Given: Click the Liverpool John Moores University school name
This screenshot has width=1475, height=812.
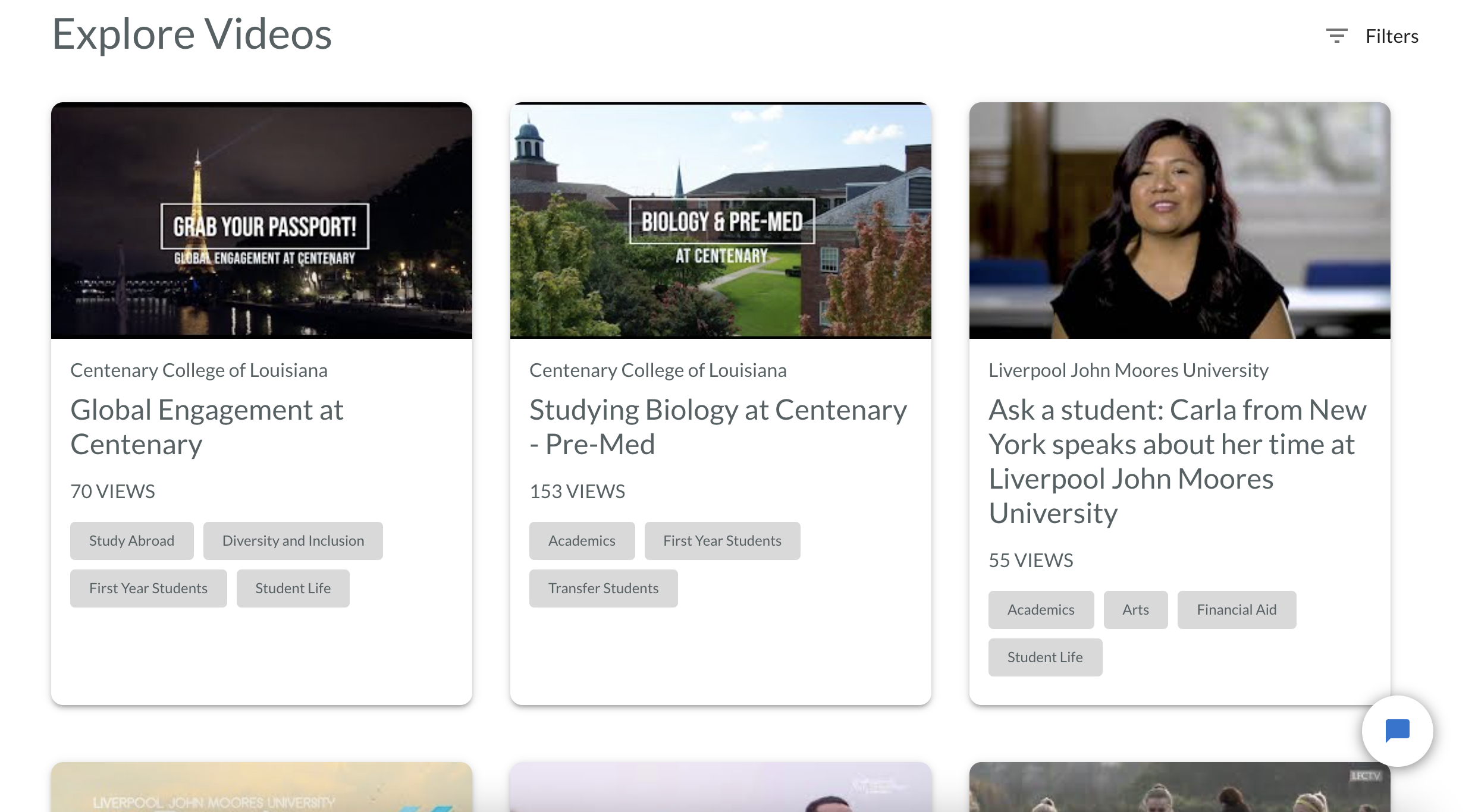Looking at the screenshot, I should [x=1128, y=370].
